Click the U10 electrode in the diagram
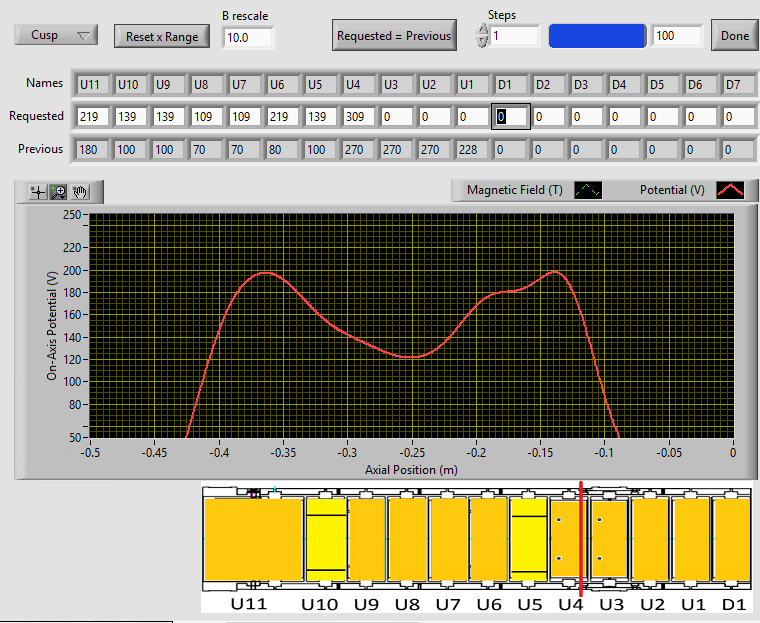 pos(325,541)
